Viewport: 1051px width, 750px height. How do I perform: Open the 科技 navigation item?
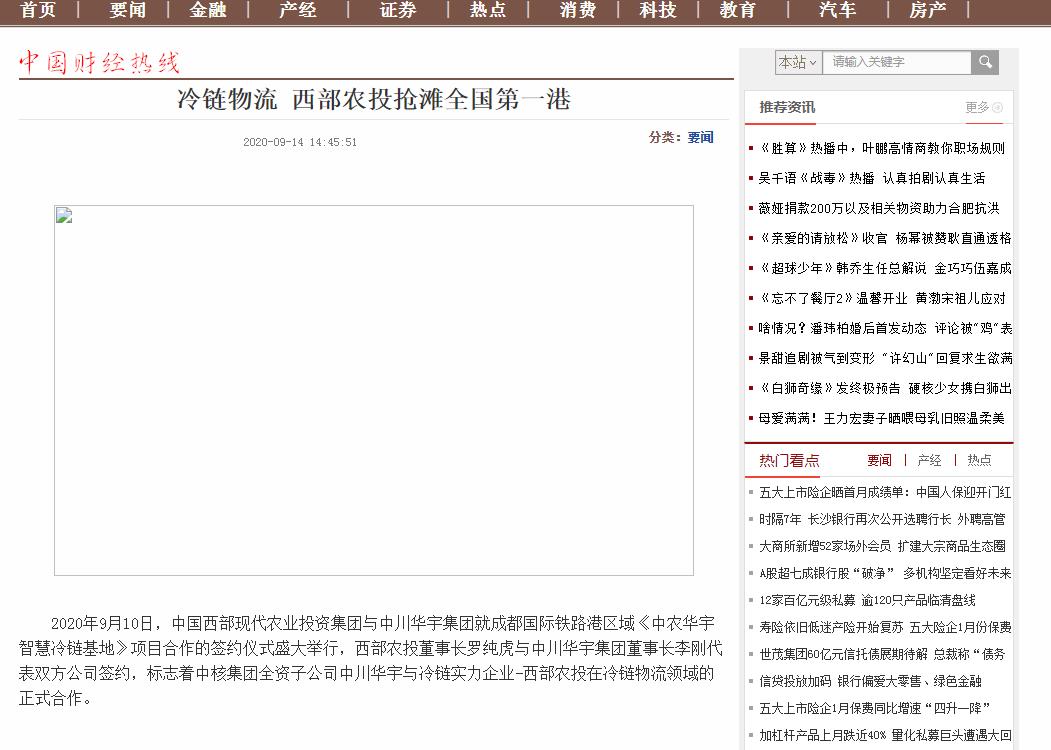click(x=658, y=10)
